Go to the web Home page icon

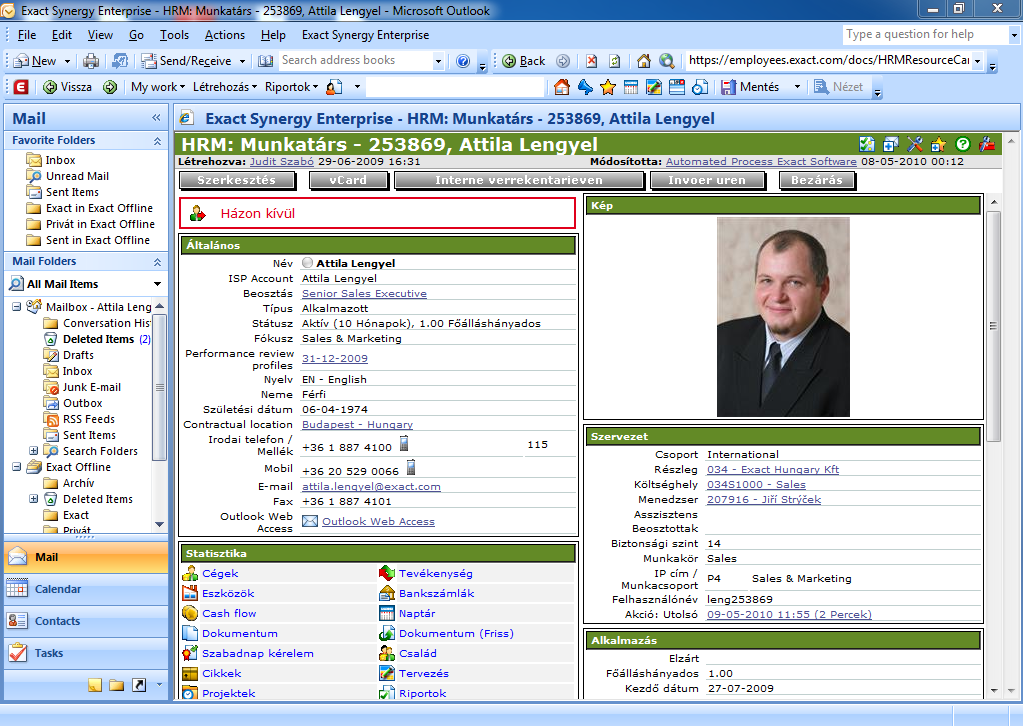tap(644, 61)
